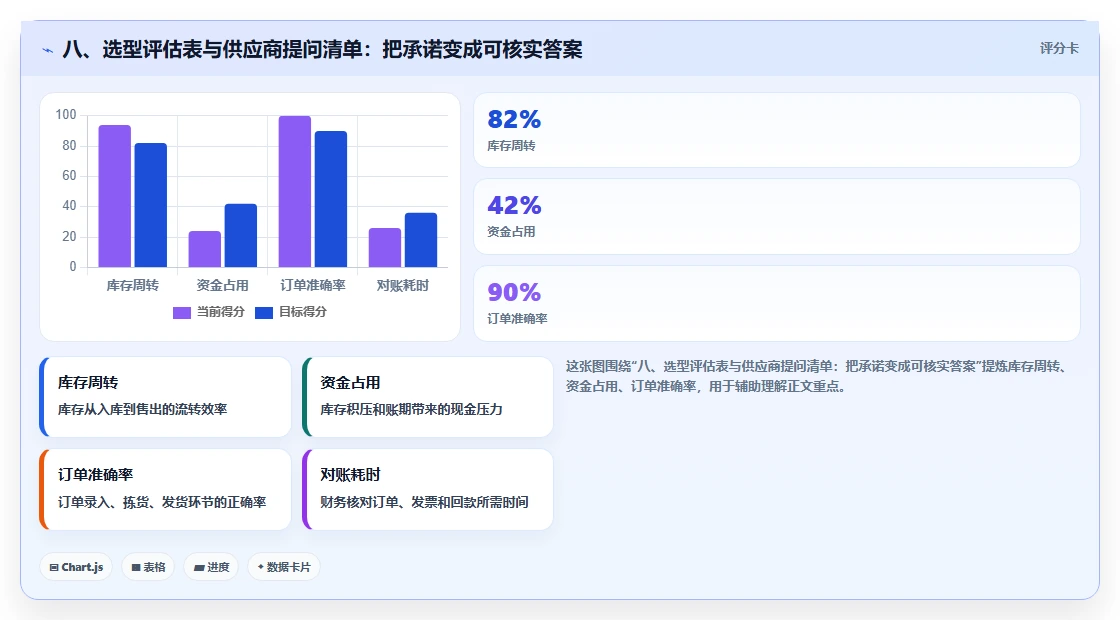Click text 库存从入库到售出的流转效率
1120x620 pixels.
click(143, 410)
